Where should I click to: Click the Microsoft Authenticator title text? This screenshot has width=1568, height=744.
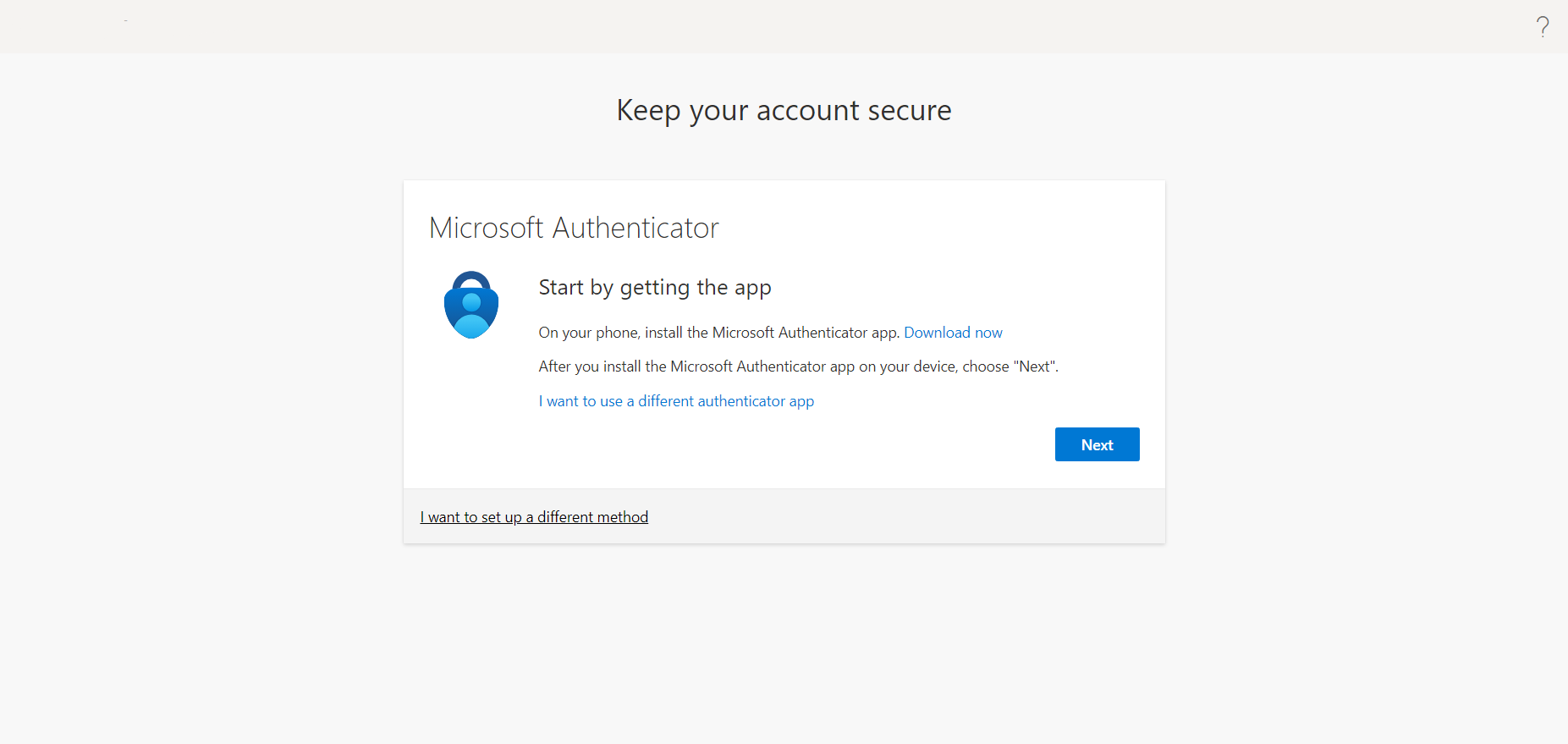click(x=574, y=228)
